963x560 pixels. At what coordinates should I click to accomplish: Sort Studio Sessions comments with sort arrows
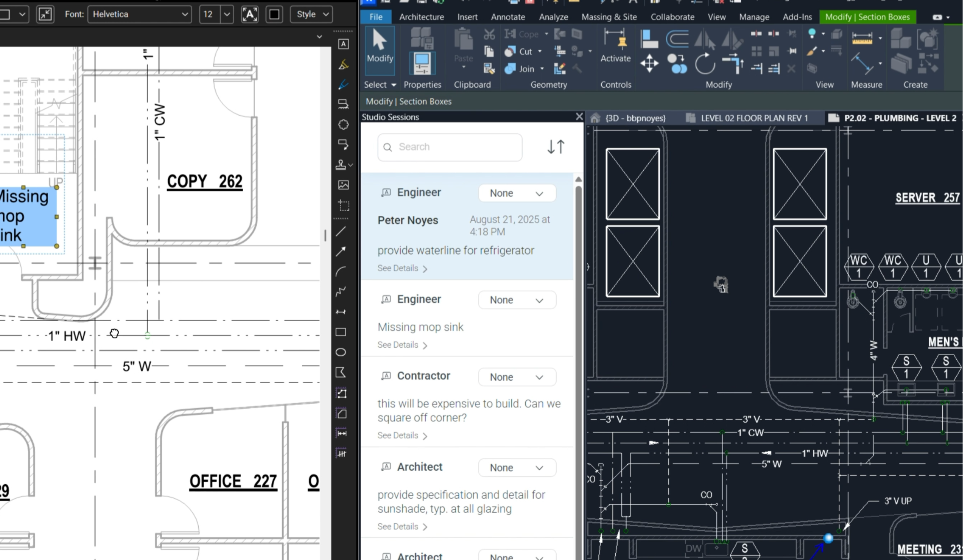(x=556, y=147)
